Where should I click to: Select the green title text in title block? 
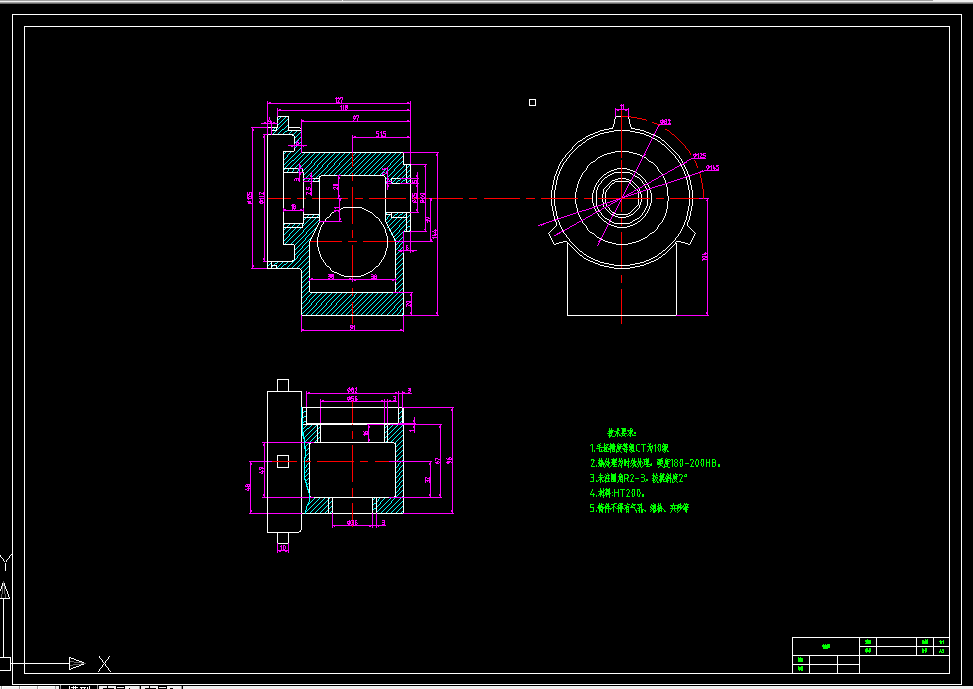coord(826,646)
